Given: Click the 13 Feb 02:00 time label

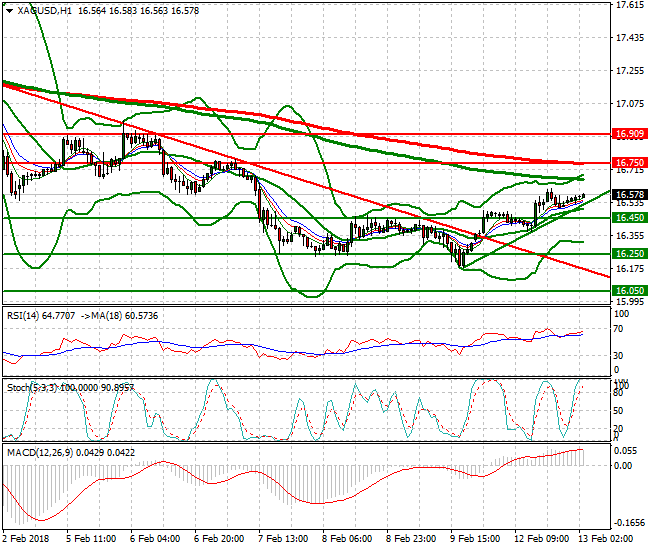Looking at the screenshot, I should tap(605, 539).
